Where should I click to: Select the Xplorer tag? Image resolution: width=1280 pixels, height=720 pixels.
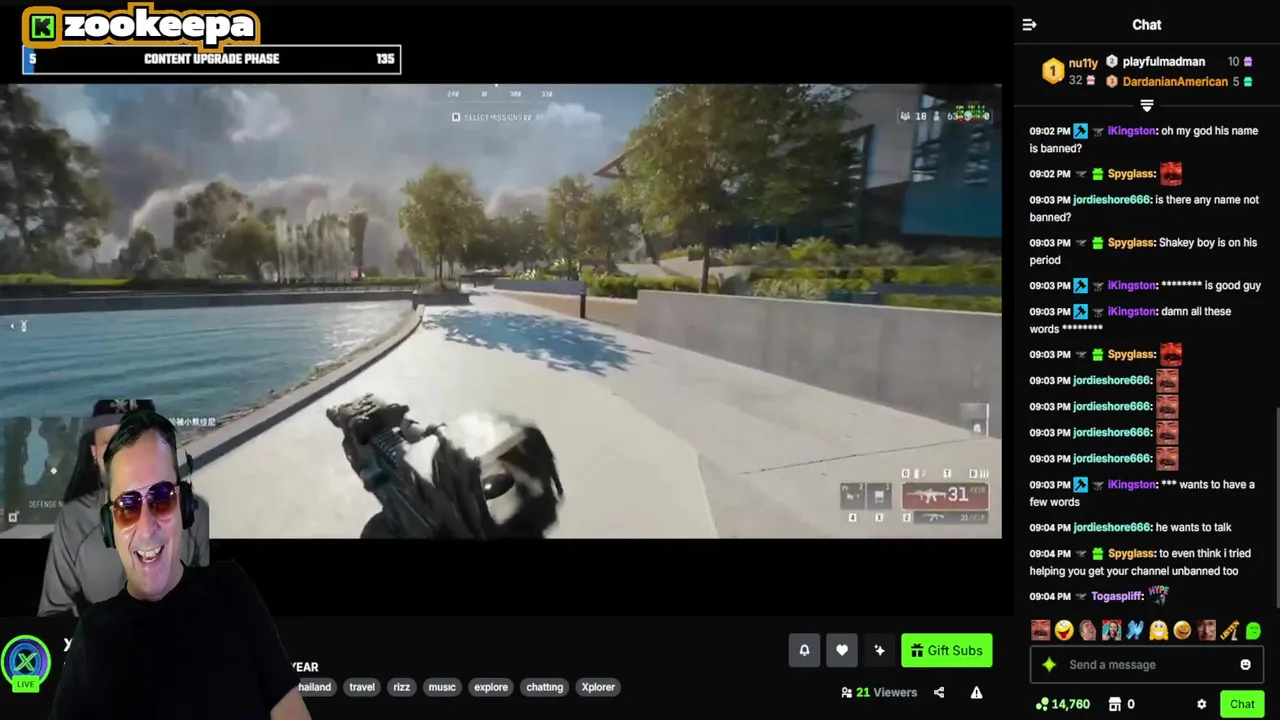598,687
